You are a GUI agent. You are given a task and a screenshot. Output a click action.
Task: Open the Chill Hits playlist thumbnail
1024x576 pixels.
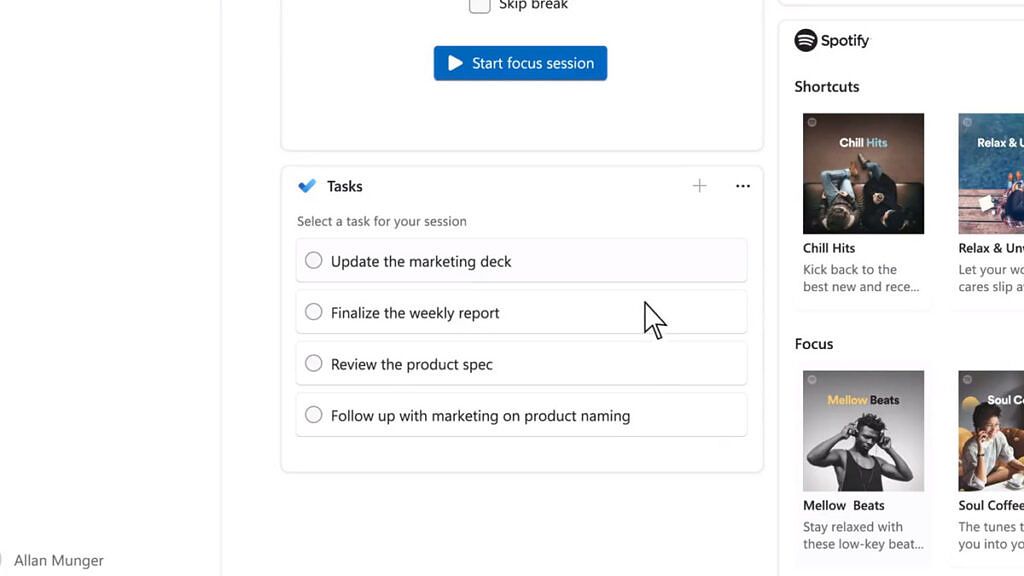click(x=863, y=173)
